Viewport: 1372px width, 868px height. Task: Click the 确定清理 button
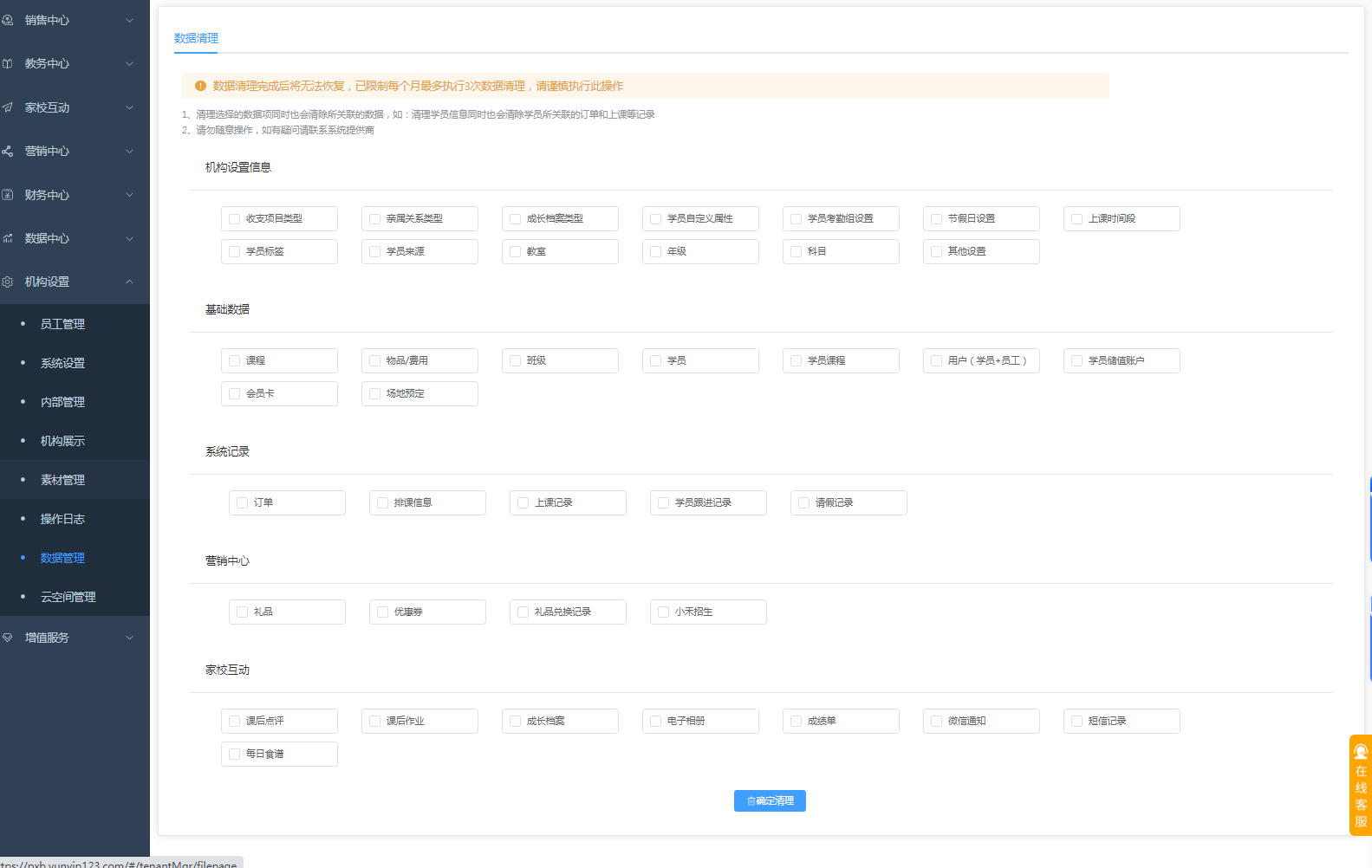click(x=770, y=801)
